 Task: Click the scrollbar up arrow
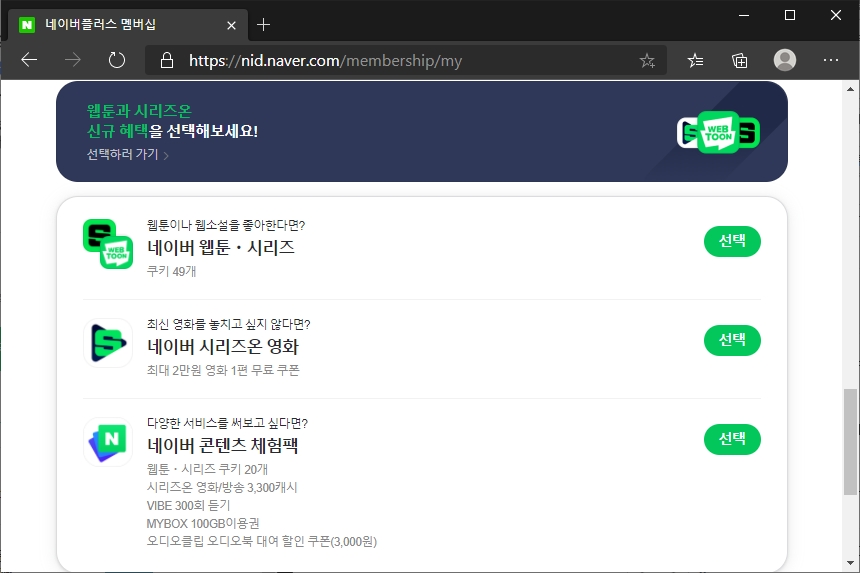[850, 89]
